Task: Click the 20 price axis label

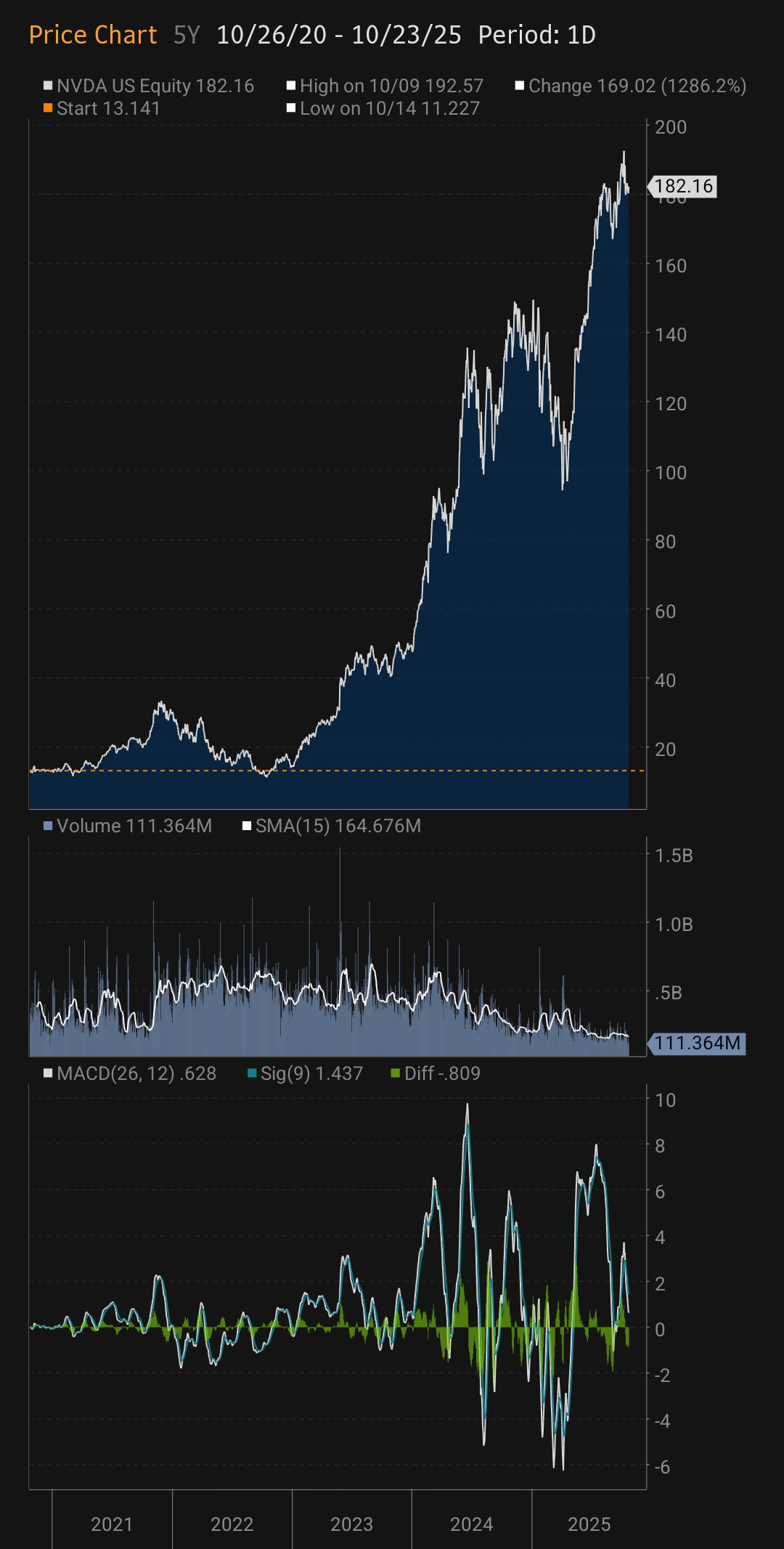Action: [x=665, y=749]
